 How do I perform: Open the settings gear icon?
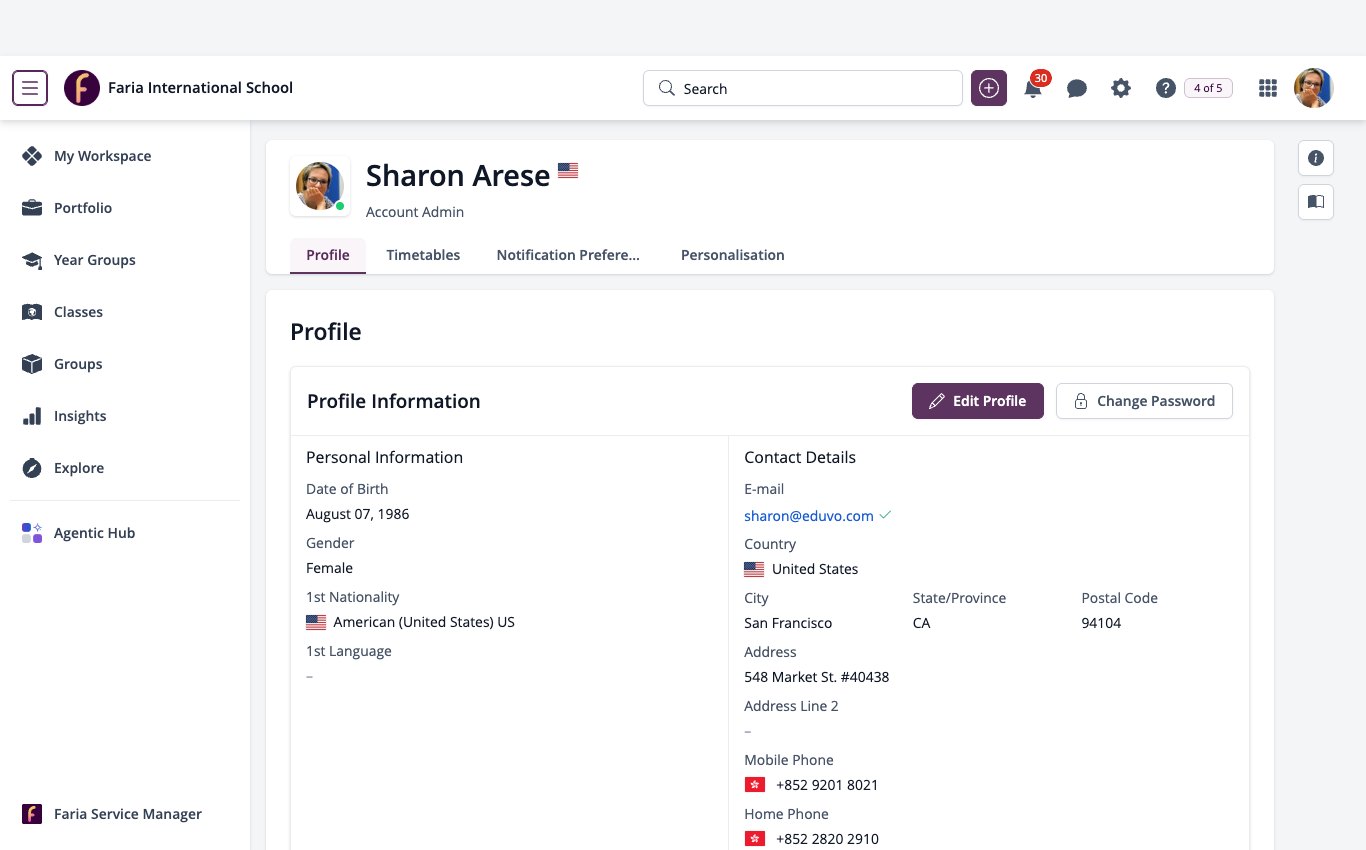[x=1121, y=88]
